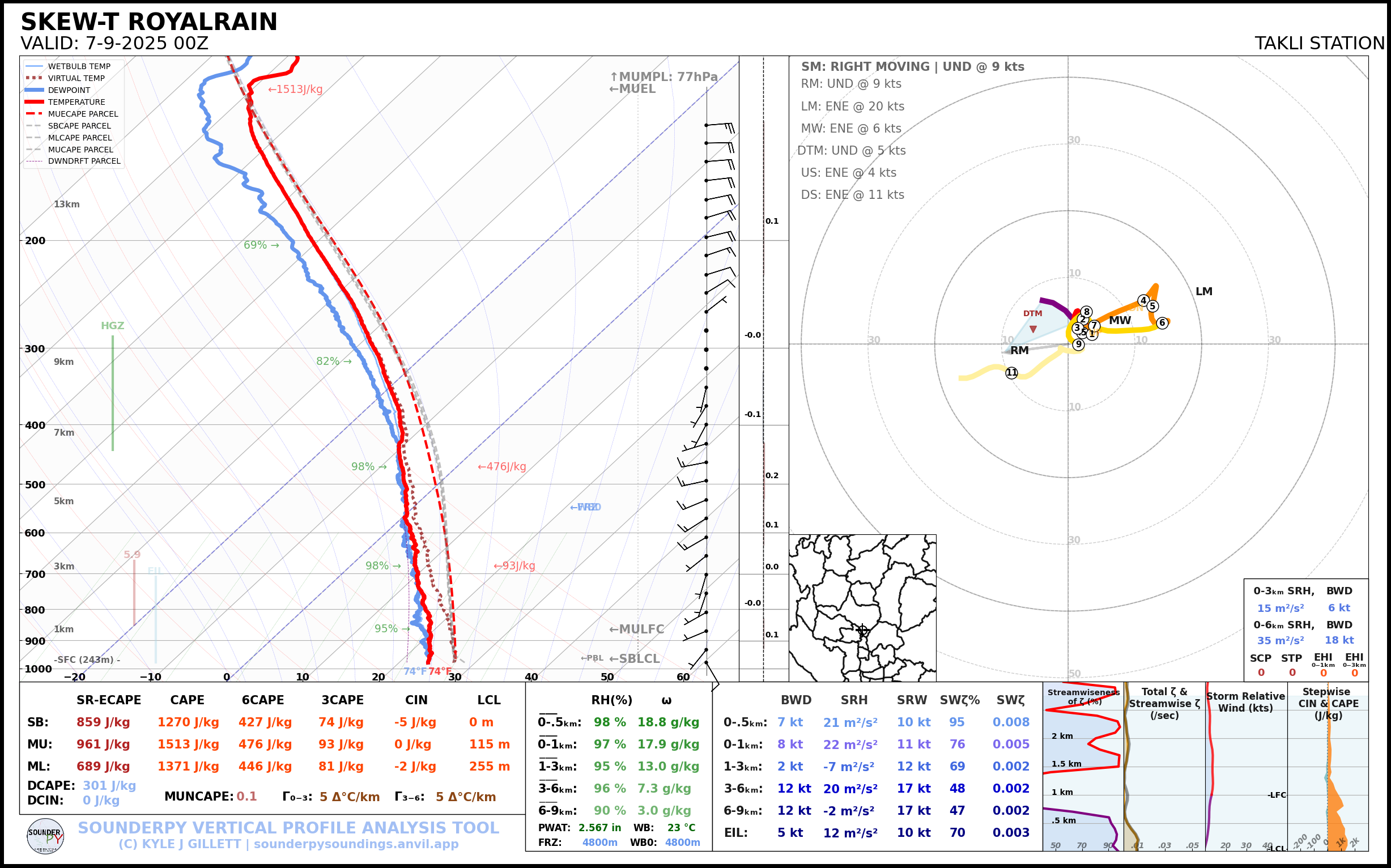Click the Stepwise CIN & CAPE panel title
Screen dimensions: 1391x868
(x=1328, y=703)
